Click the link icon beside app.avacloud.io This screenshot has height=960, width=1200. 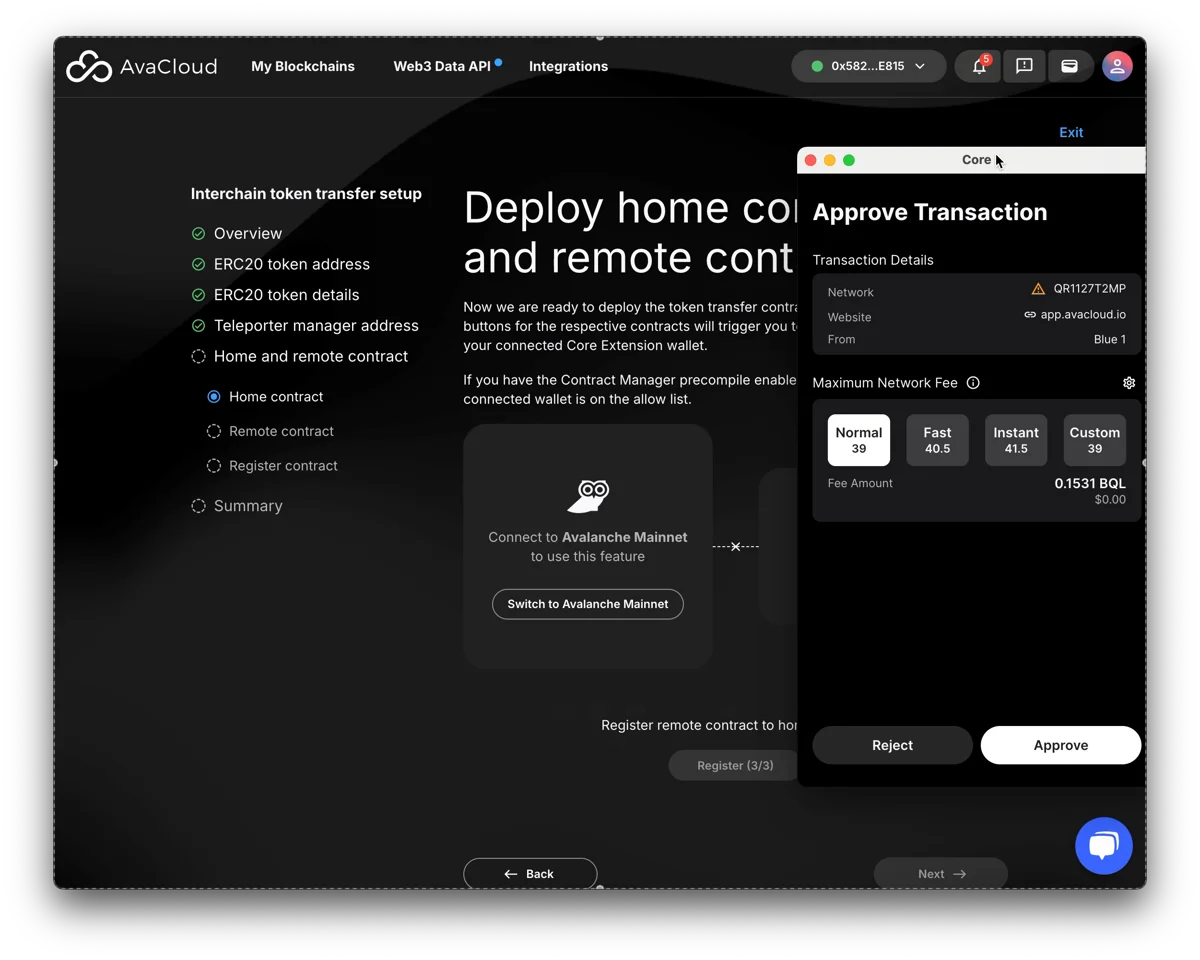1030,315
